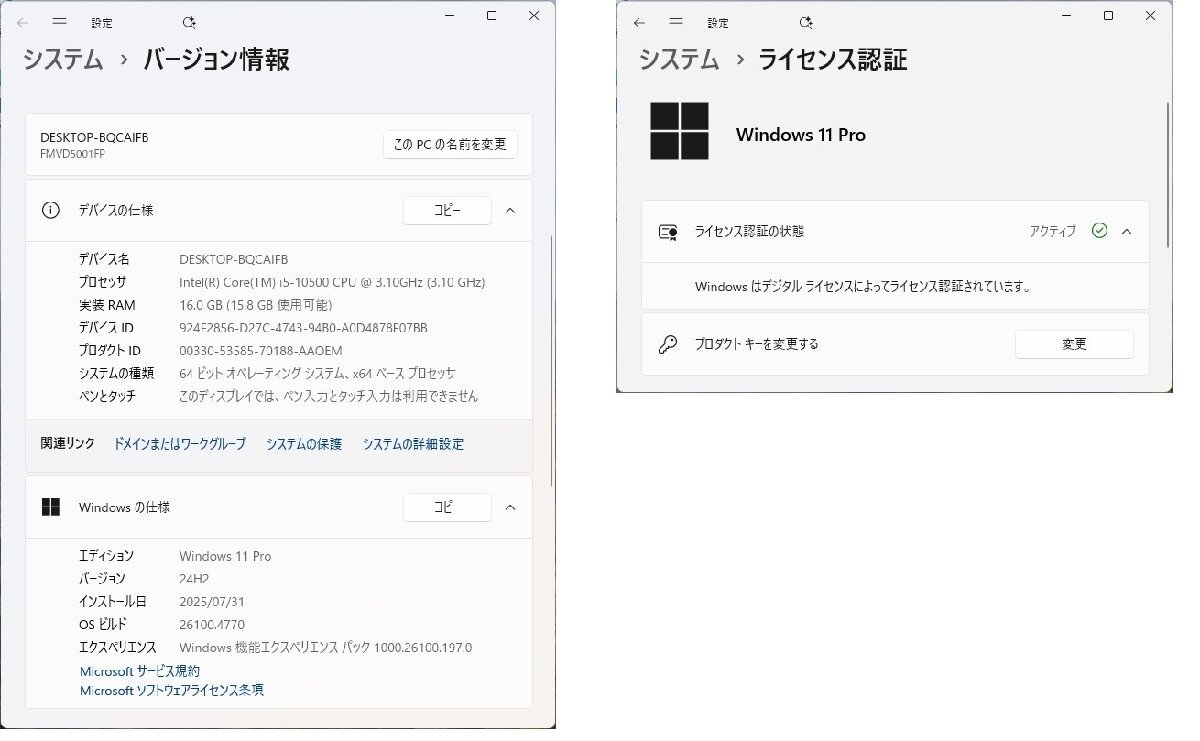This screenshot has height=741, width=1200.
Task: Select the デバイス ID value
Action: coord(304,328)
